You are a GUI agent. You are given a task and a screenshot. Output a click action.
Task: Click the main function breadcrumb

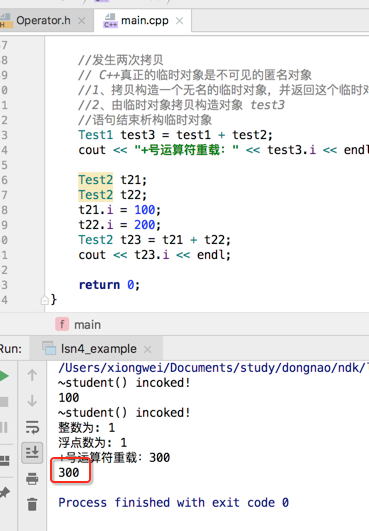87,325
